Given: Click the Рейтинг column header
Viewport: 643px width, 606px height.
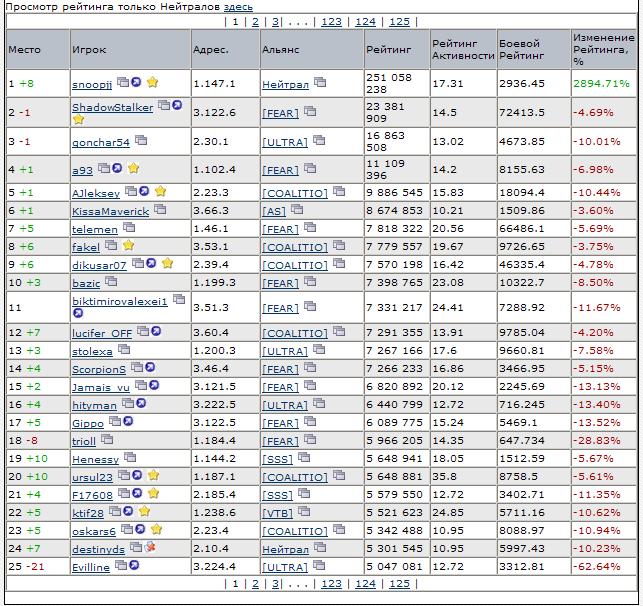Looking at the screenshot, I should (387, 48).
